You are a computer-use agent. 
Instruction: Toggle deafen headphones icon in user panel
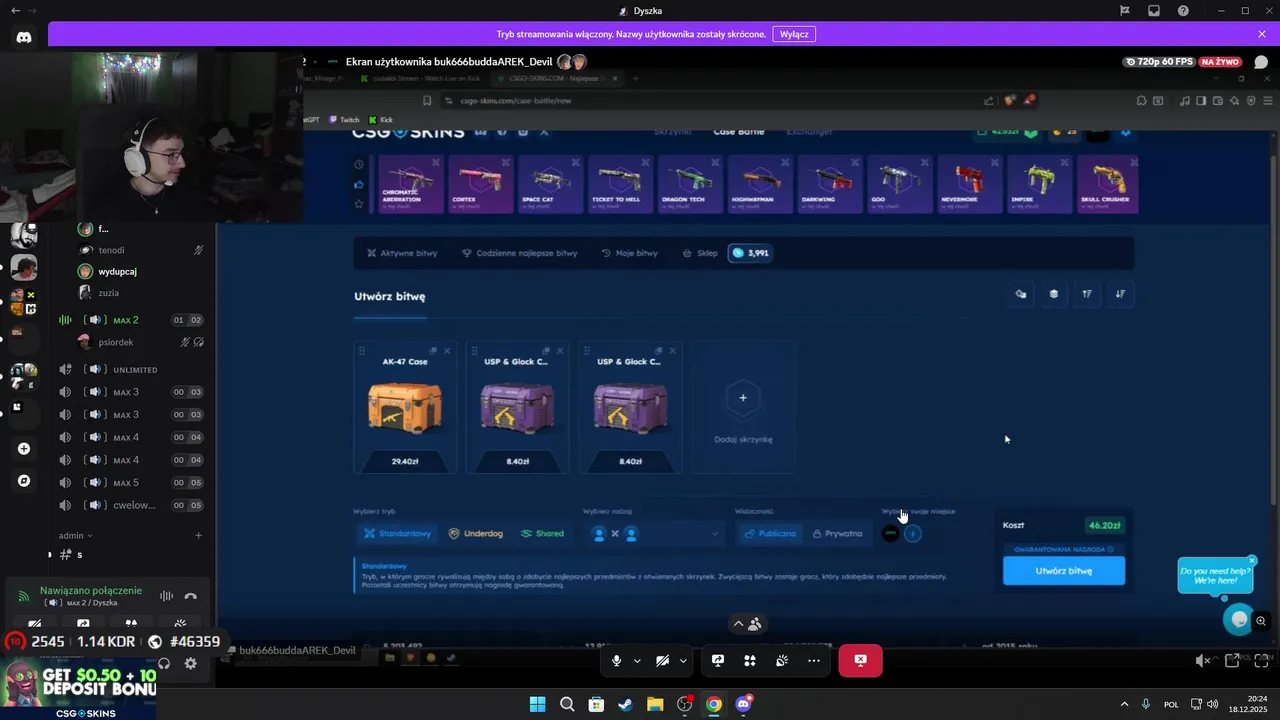tap(165, 663)
